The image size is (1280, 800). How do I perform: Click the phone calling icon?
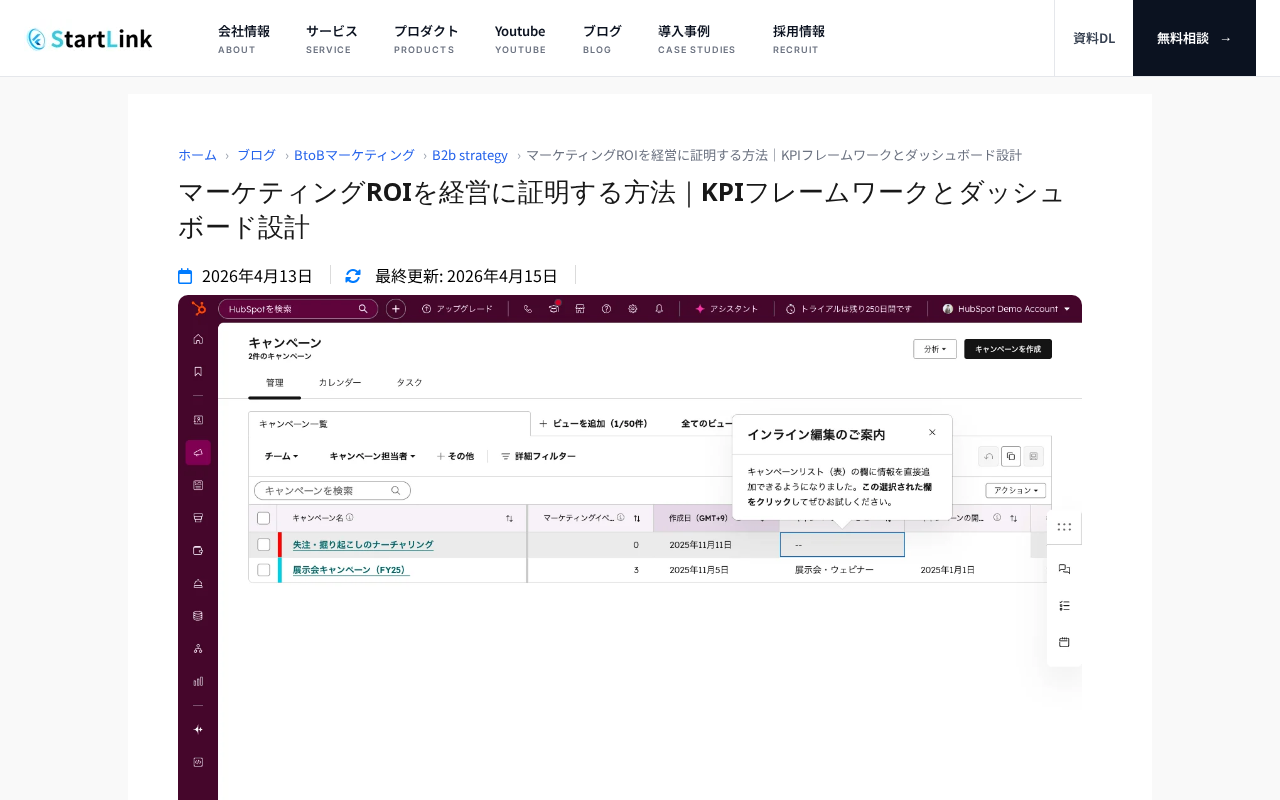(528, 309)
